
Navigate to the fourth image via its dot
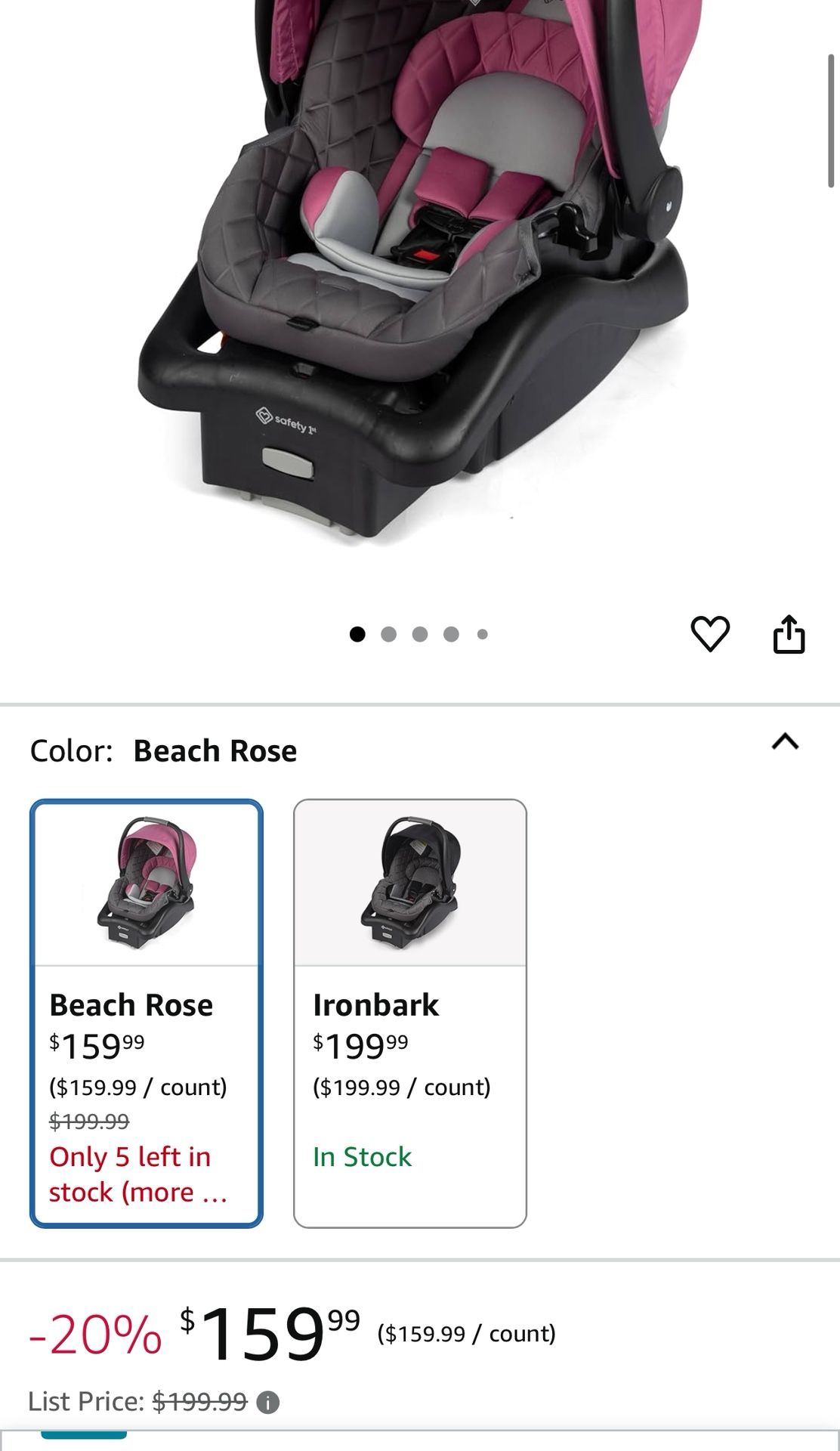pos(451,633)
